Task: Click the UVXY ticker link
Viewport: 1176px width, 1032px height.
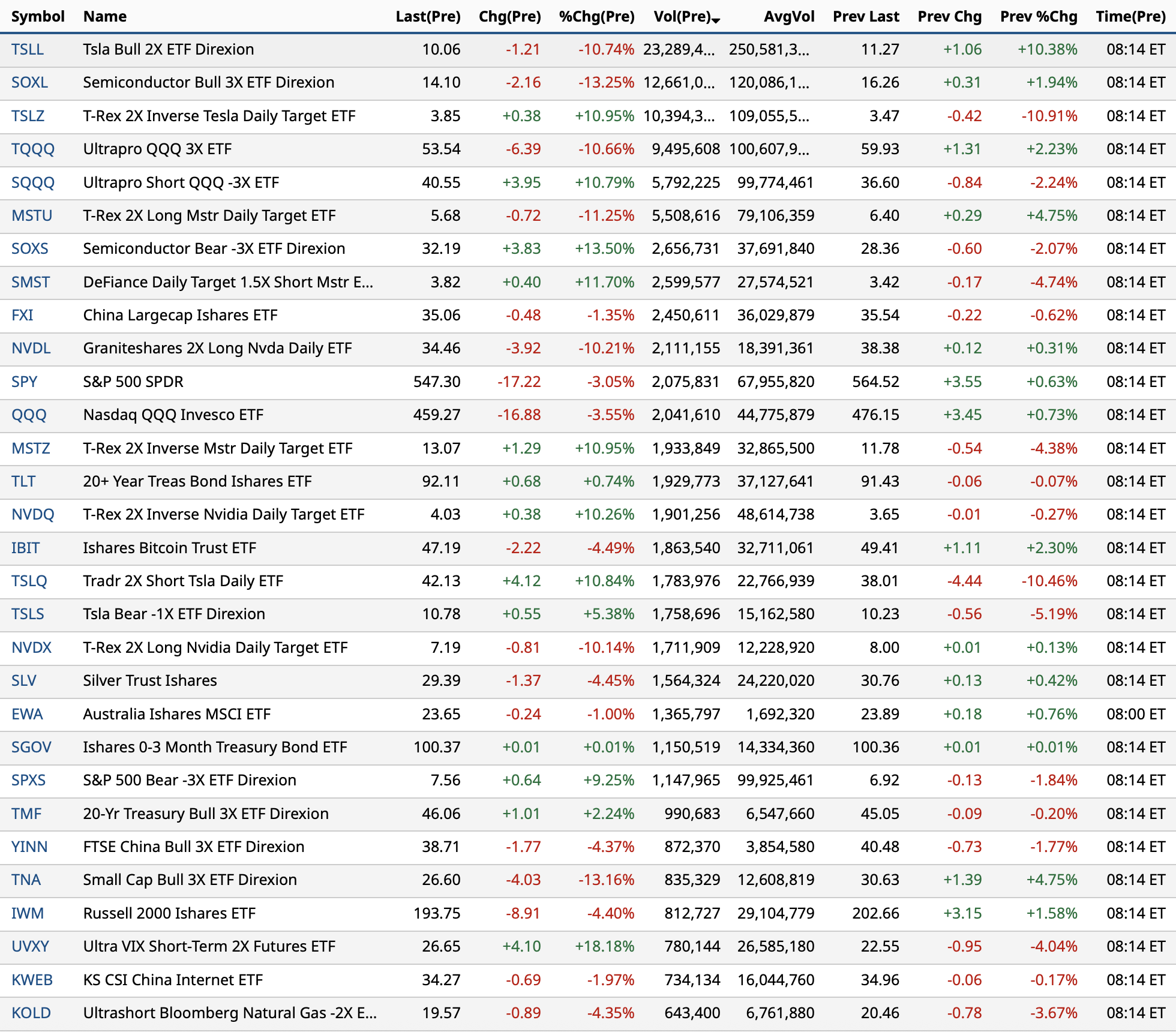Action: 30,946
